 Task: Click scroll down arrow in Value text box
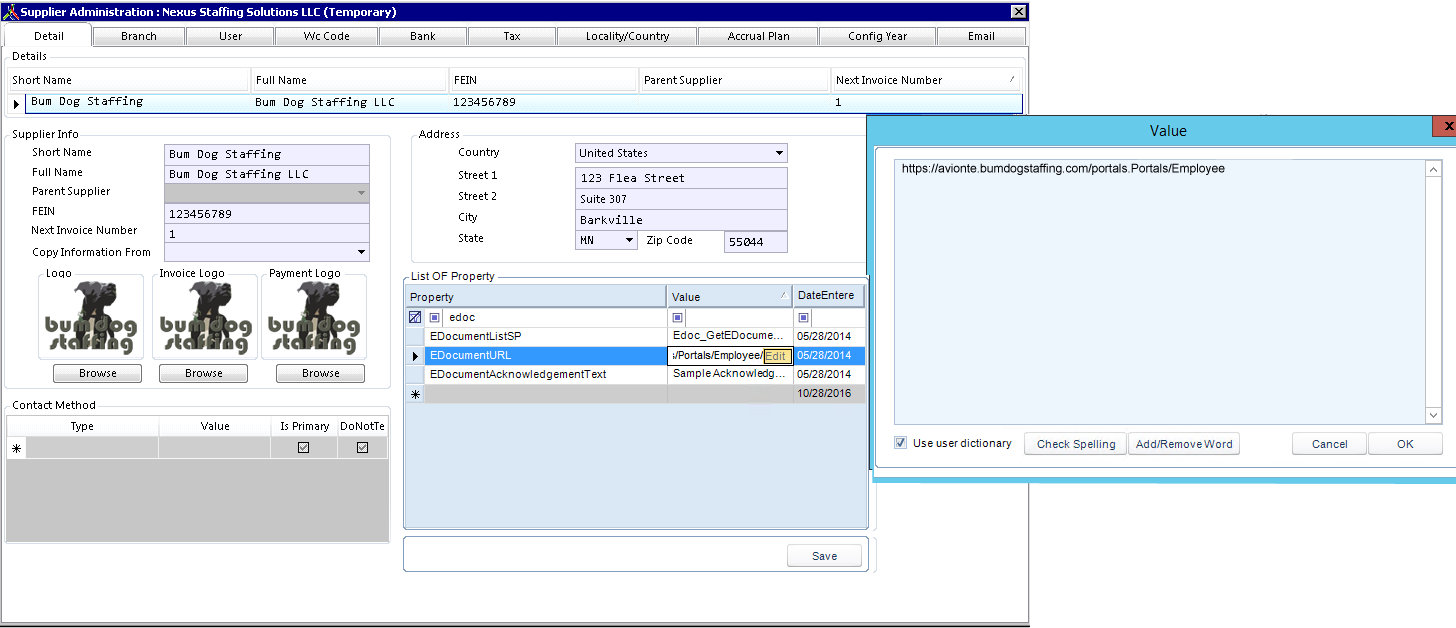1433,415
